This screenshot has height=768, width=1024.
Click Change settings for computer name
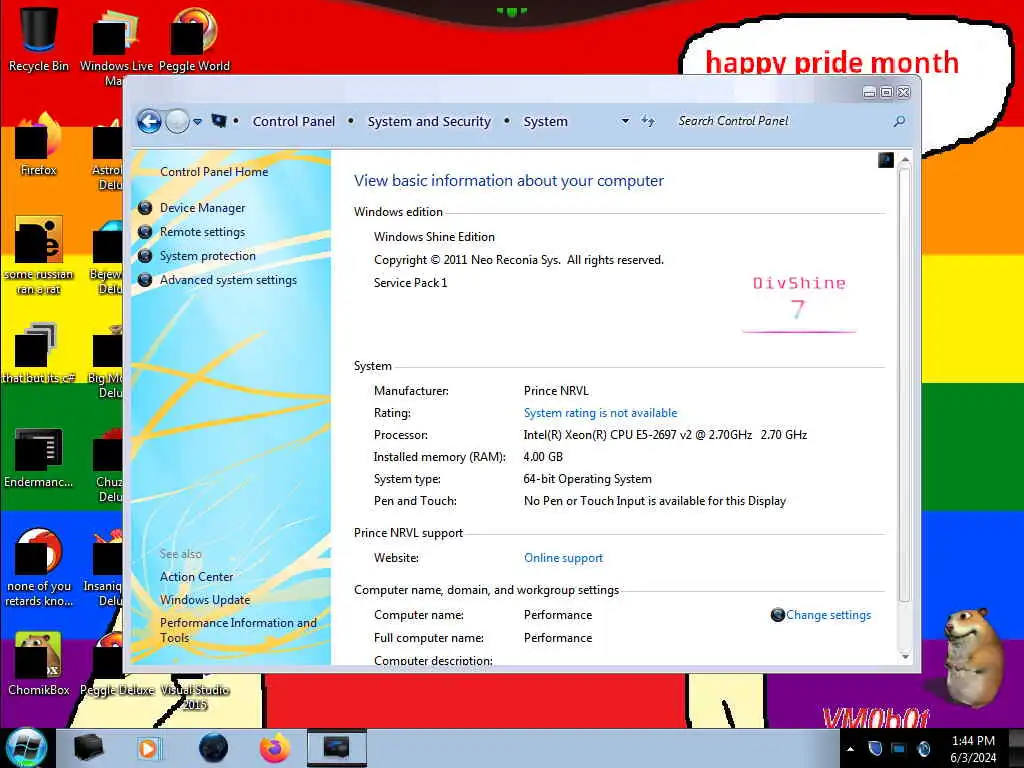[828, 615]
